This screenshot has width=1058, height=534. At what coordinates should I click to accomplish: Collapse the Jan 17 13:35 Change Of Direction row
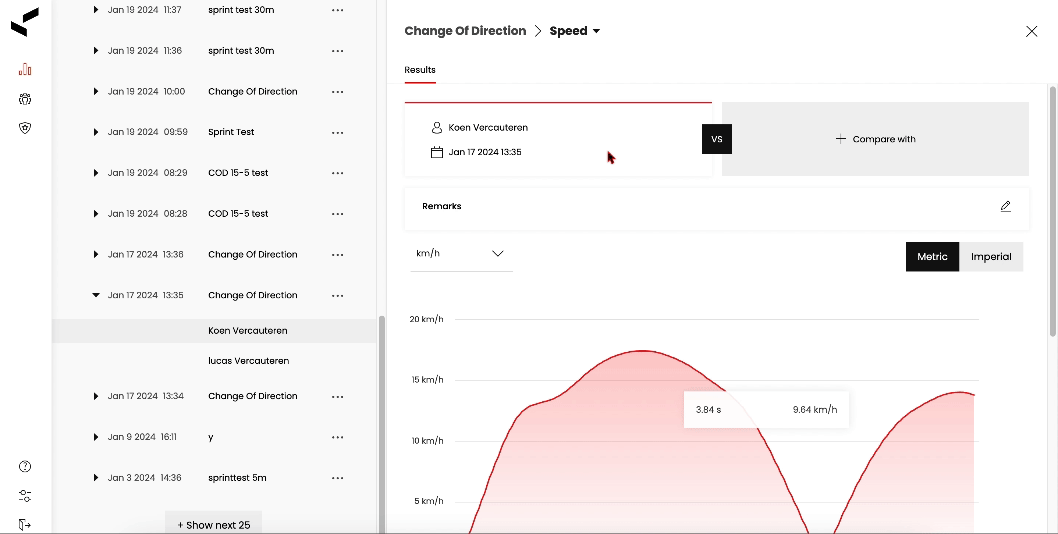95,295
